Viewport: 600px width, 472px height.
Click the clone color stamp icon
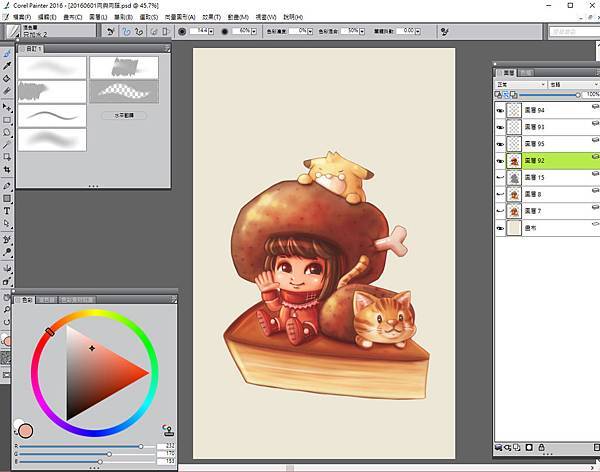[168, 431]
